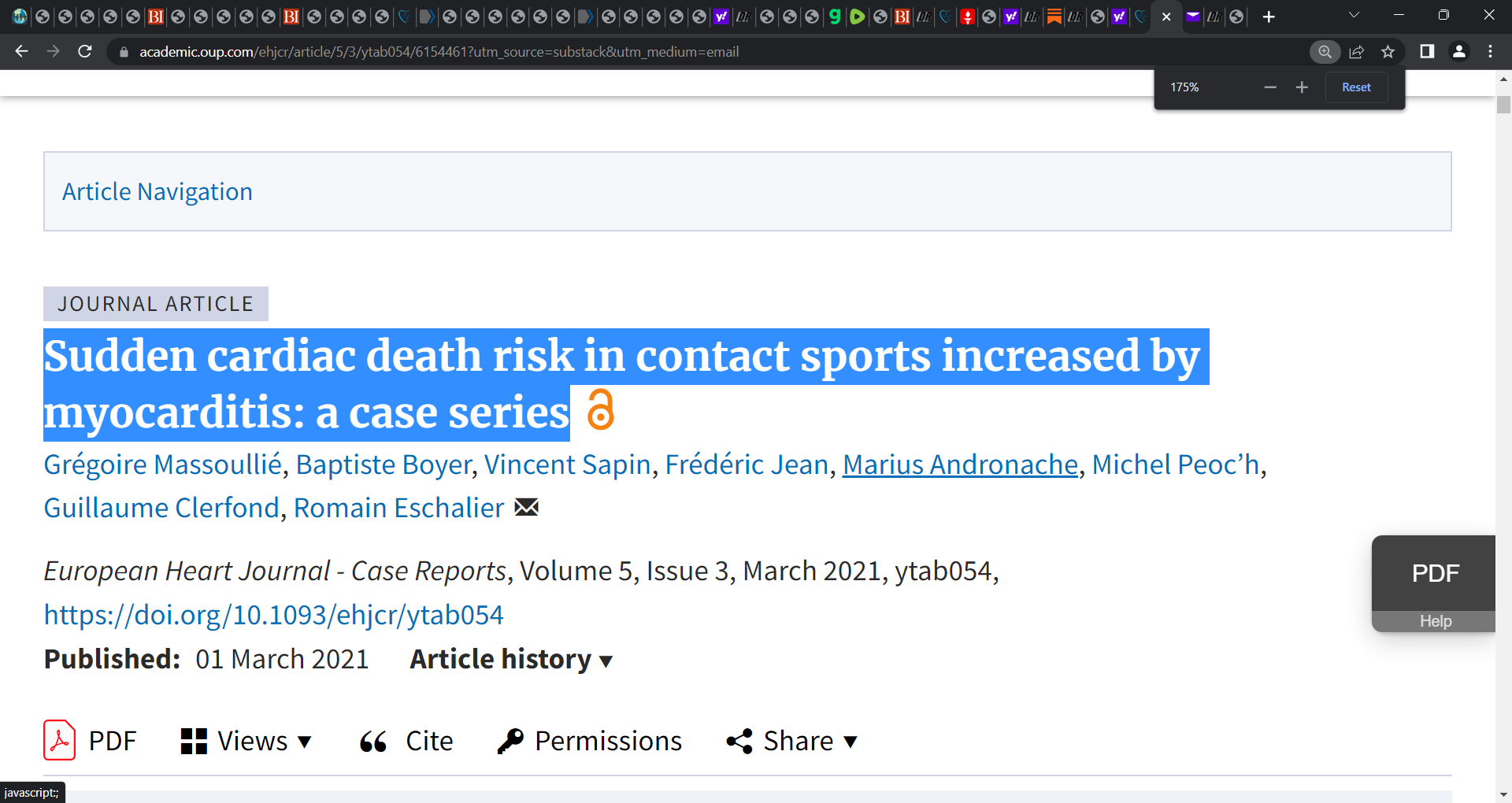Decrease zoom with the minus button
The height and width of the screenshot is (803, 1512).
click(x=1270, y=87)
